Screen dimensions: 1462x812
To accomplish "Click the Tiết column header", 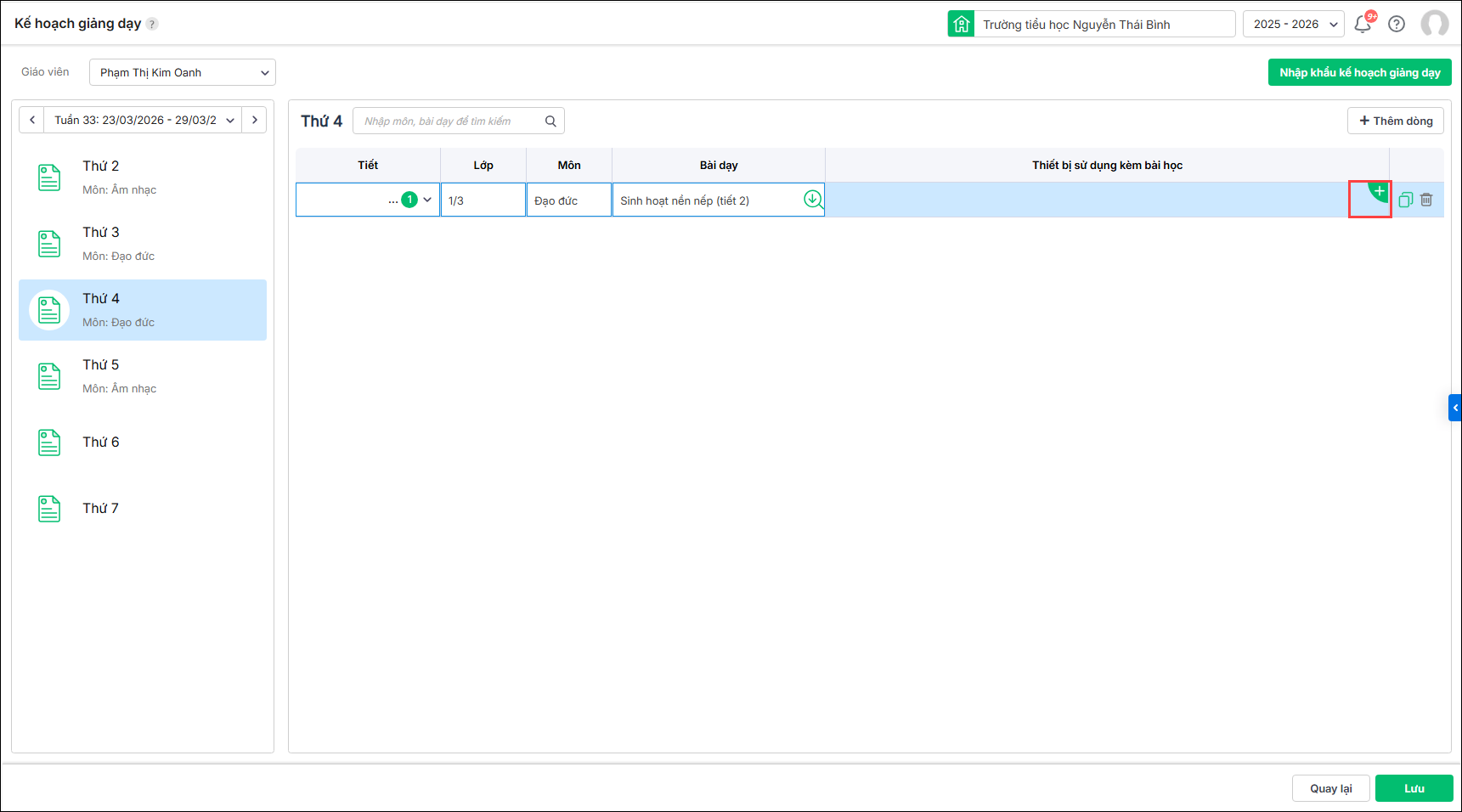I will (x=368, y=165).
